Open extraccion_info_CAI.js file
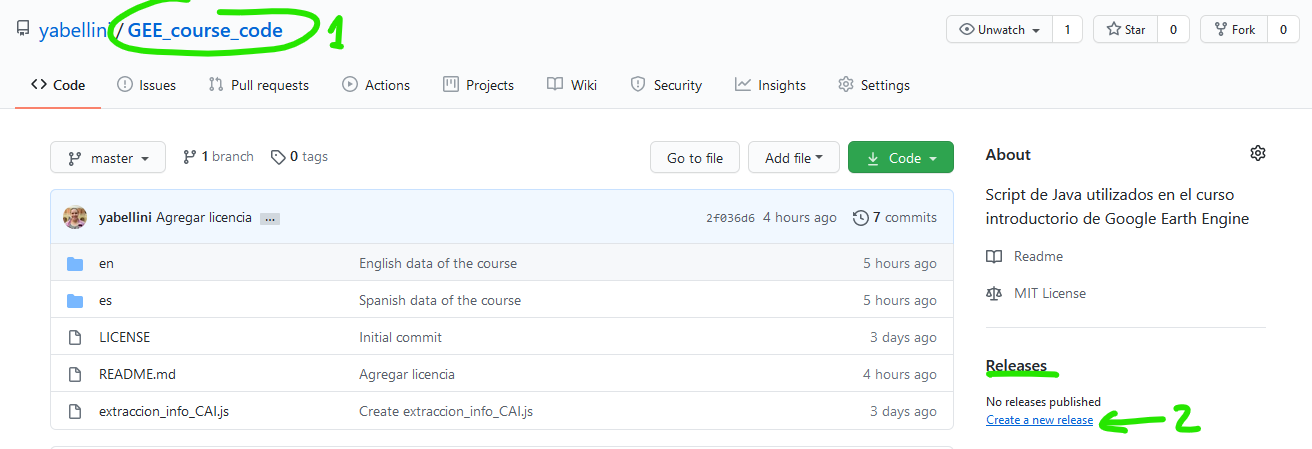This screenshot has width=1312, height=449. 164,411
